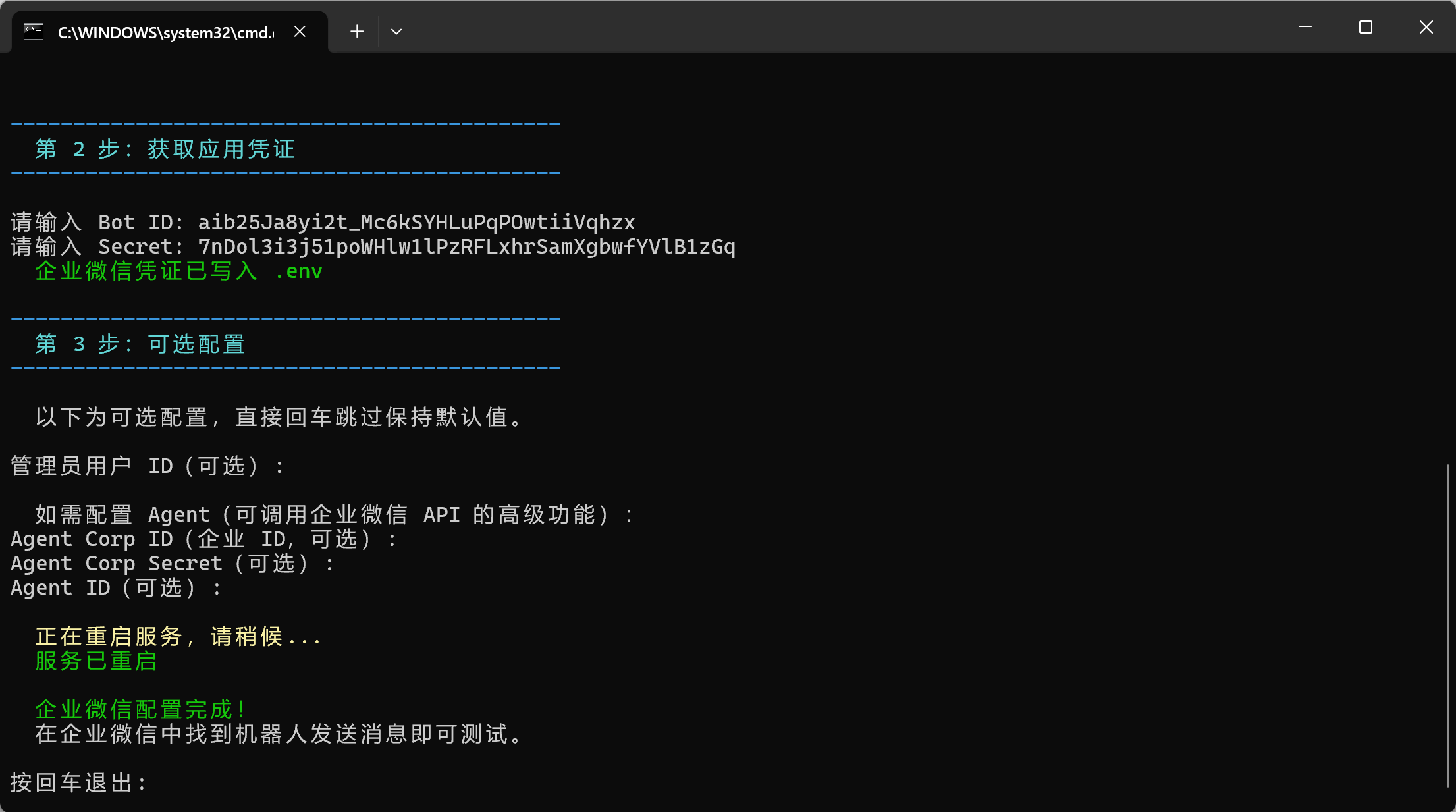The height and width of the screenshot is (812, 1456).
Task: Click the Agent Corp Secret (可选) line
Action: (x=173, y=563)
